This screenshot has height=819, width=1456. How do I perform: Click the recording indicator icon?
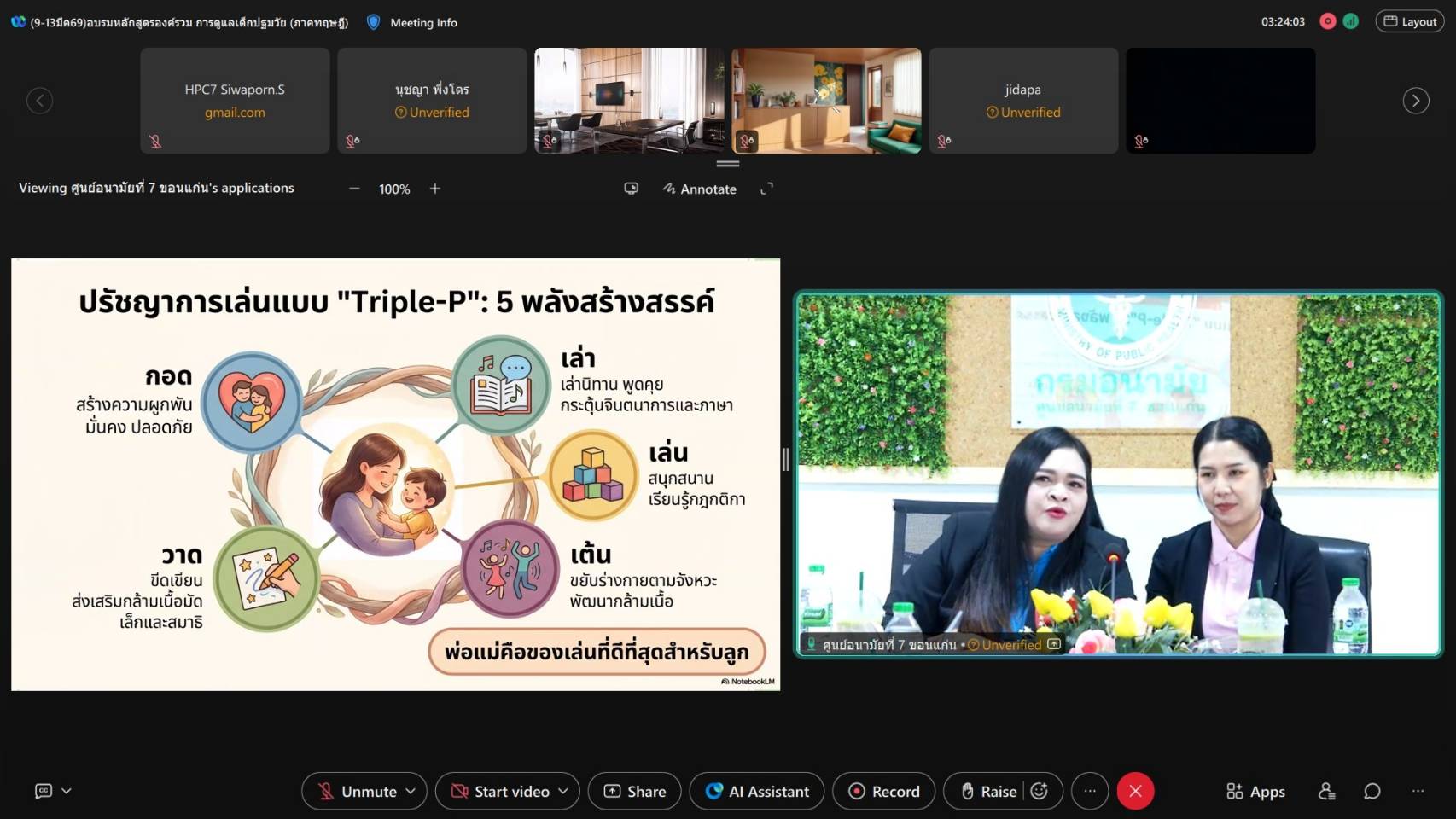pyautogui.click(x=1327, y=21)
